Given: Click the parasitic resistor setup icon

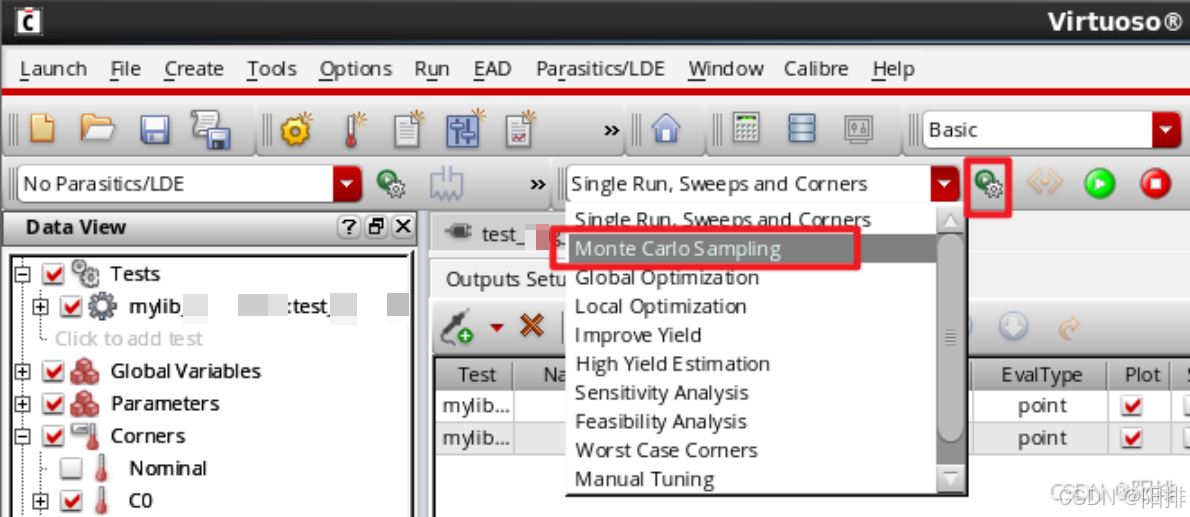Looking at the screenshot, I should (447, 184).
